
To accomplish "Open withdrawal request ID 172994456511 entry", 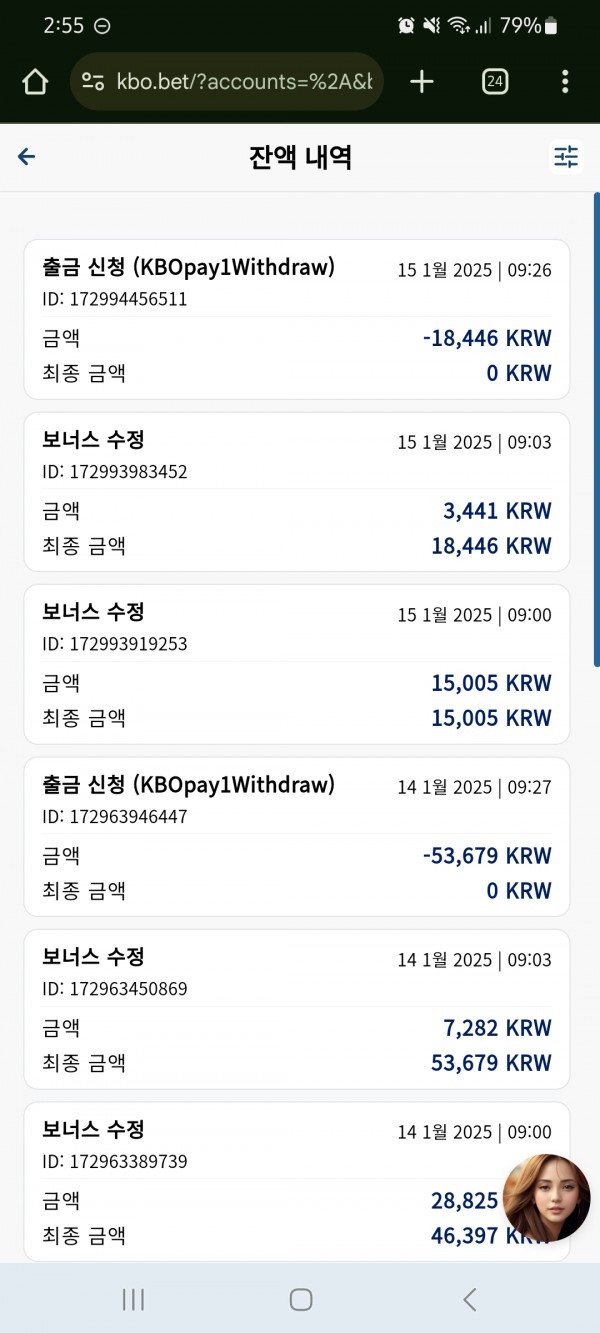I will point(297,319).
